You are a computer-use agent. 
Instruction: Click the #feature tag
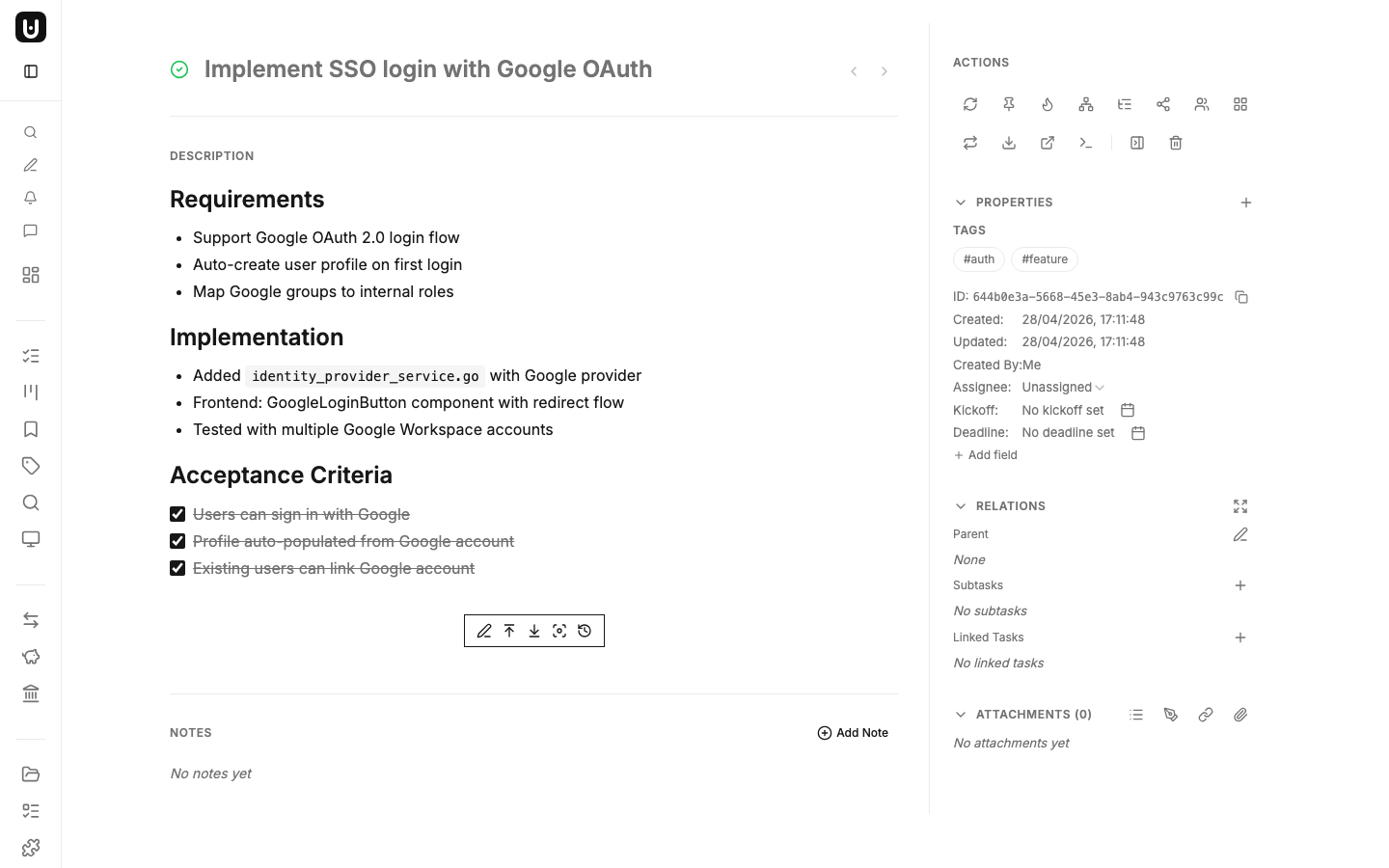pyautogui.click(x=1045, y=259)
